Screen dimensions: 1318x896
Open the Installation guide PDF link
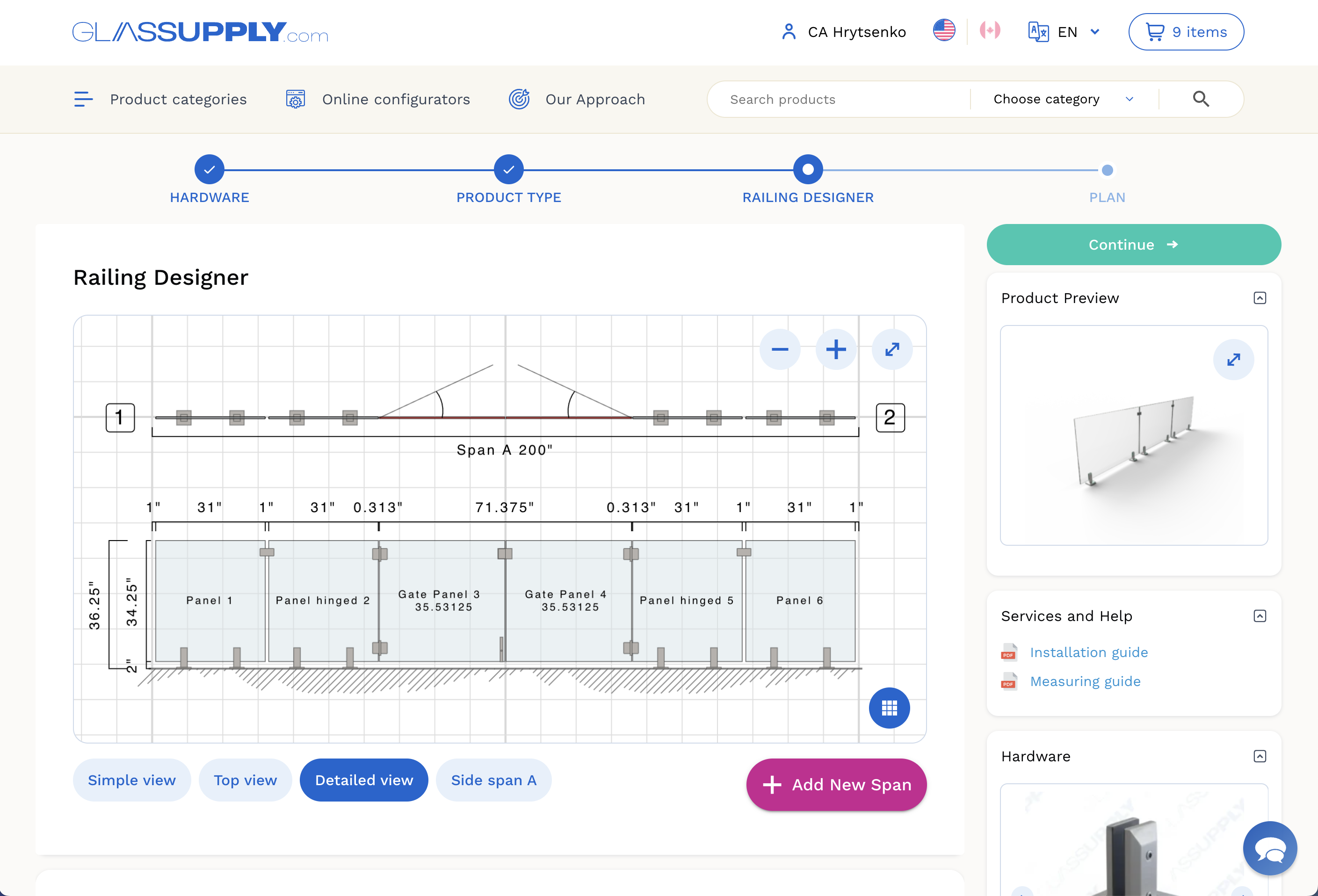click(x=1088, y=653)
